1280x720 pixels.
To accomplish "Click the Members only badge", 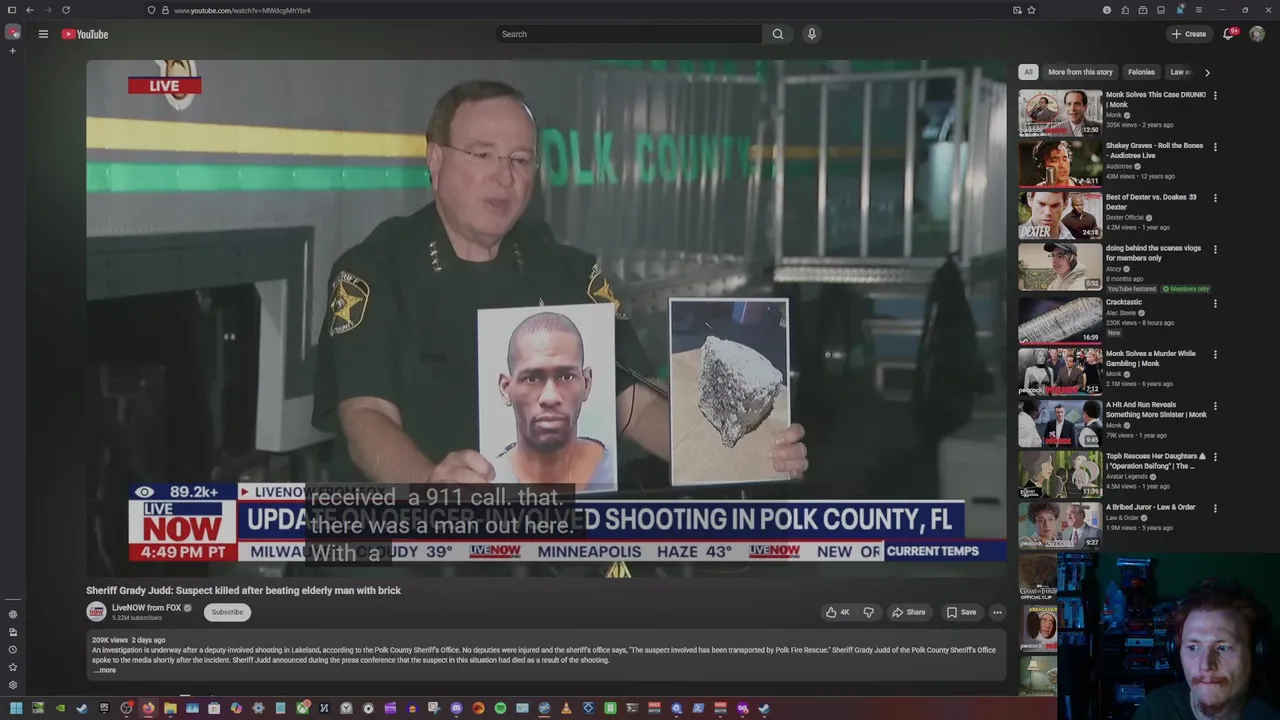I will pyautogui.click(x=1185, y=289).
